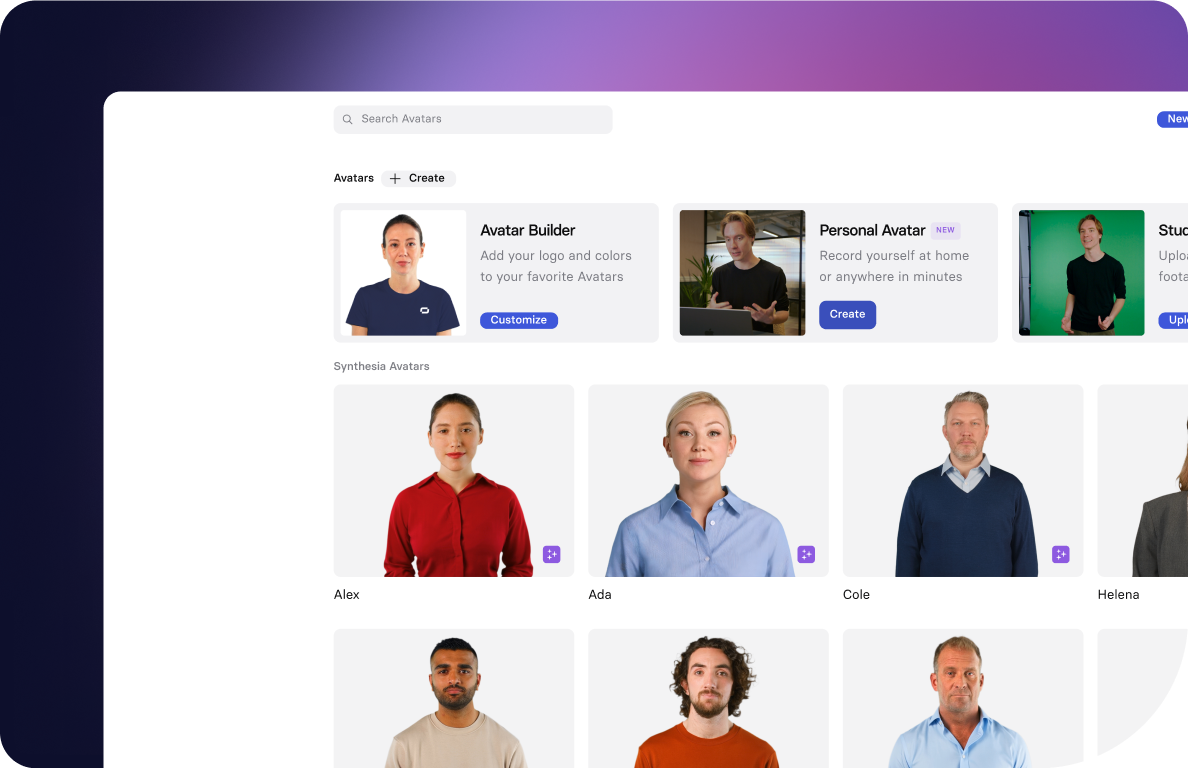Click the magnifier icon in search bar
The image size is (1188, 769).
348,120
